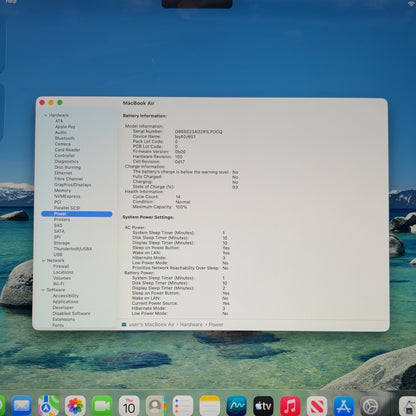The height and width of the screenshot is (416, 416).
Task: Select Wi-Fi under Network
Action: pyautogui.click(x=58, y=284)
